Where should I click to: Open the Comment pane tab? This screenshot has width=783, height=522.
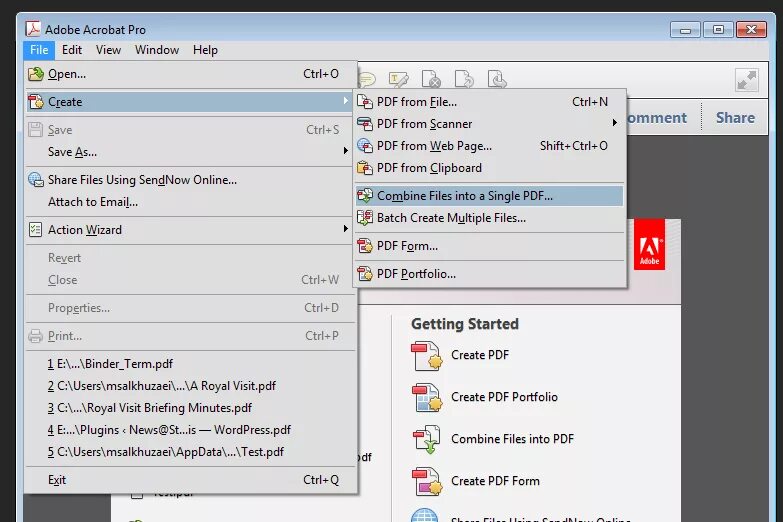(657, 117)
